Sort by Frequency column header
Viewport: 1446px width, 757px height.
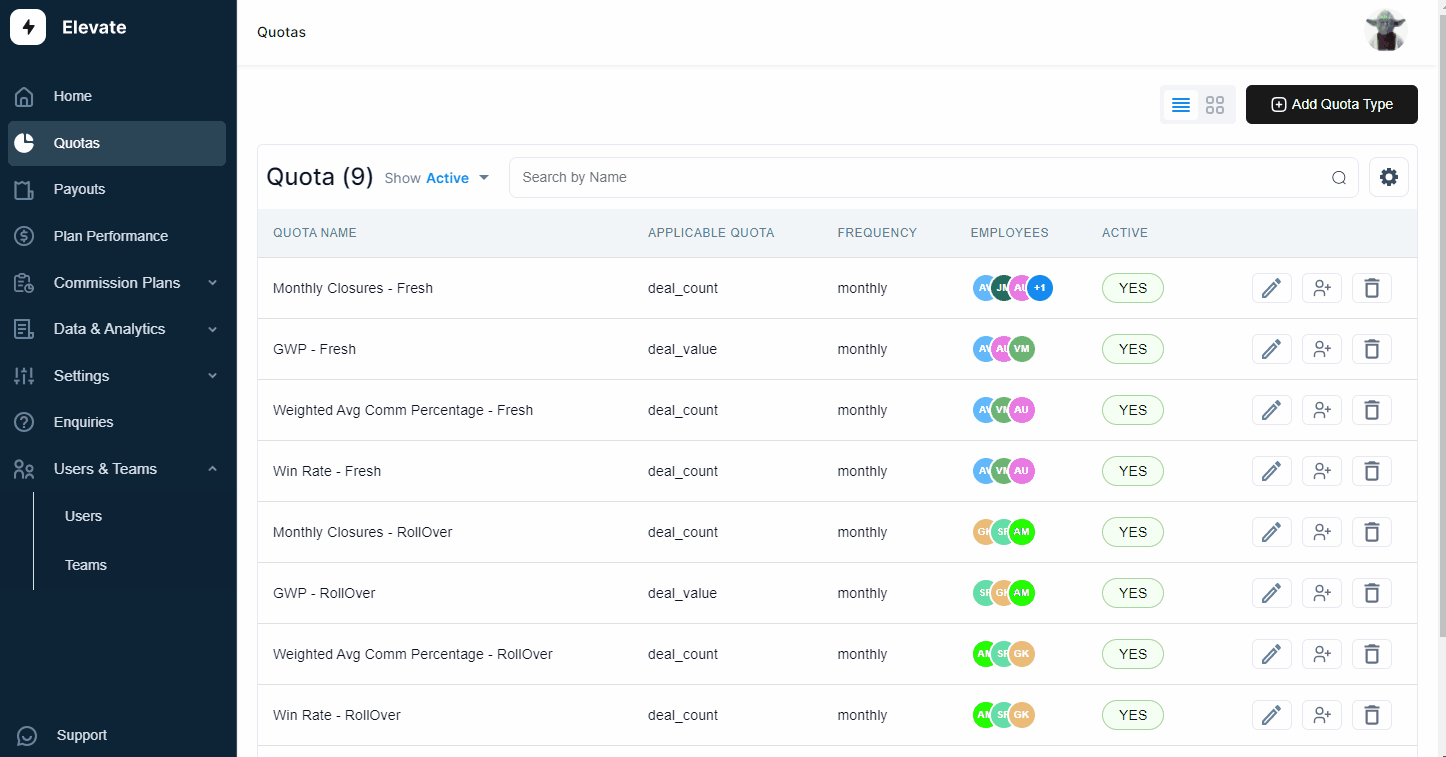pyautogui.click(x=877, y=233)
